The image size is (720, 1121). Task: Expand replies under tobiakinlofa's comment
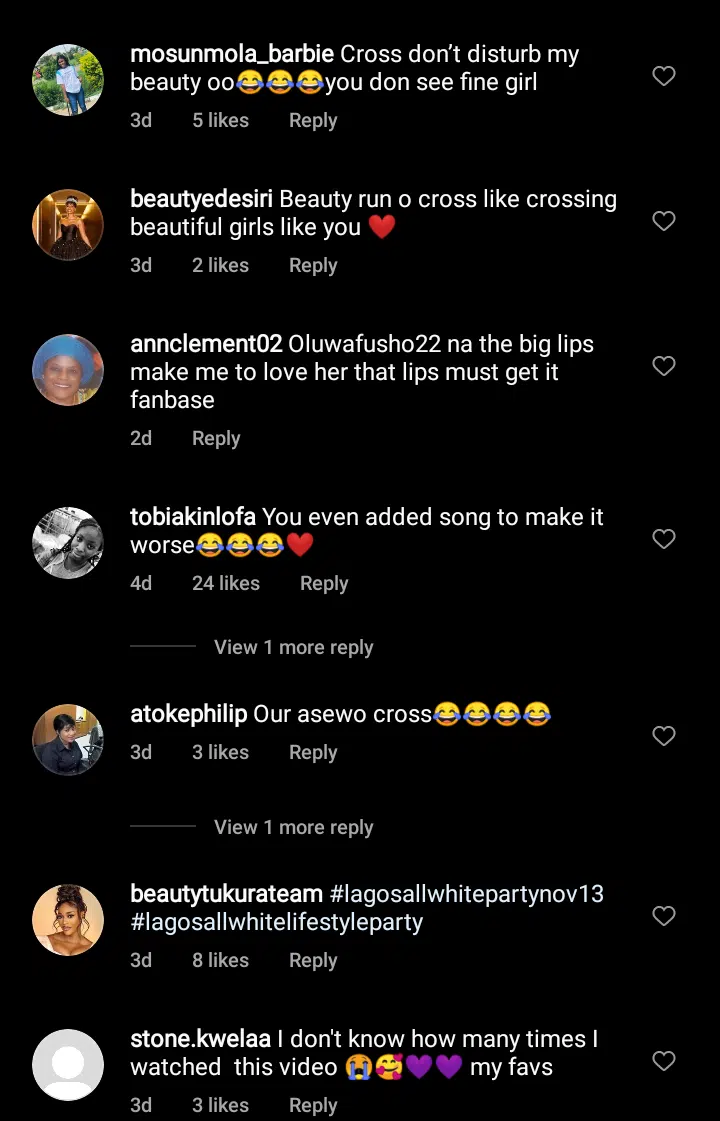(293, 647)
